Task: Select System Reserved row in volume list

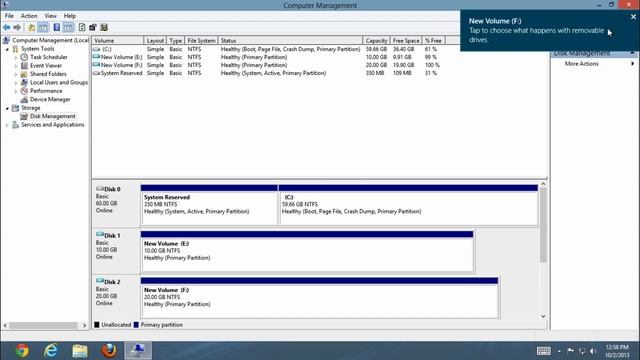Action: point(267,73)
